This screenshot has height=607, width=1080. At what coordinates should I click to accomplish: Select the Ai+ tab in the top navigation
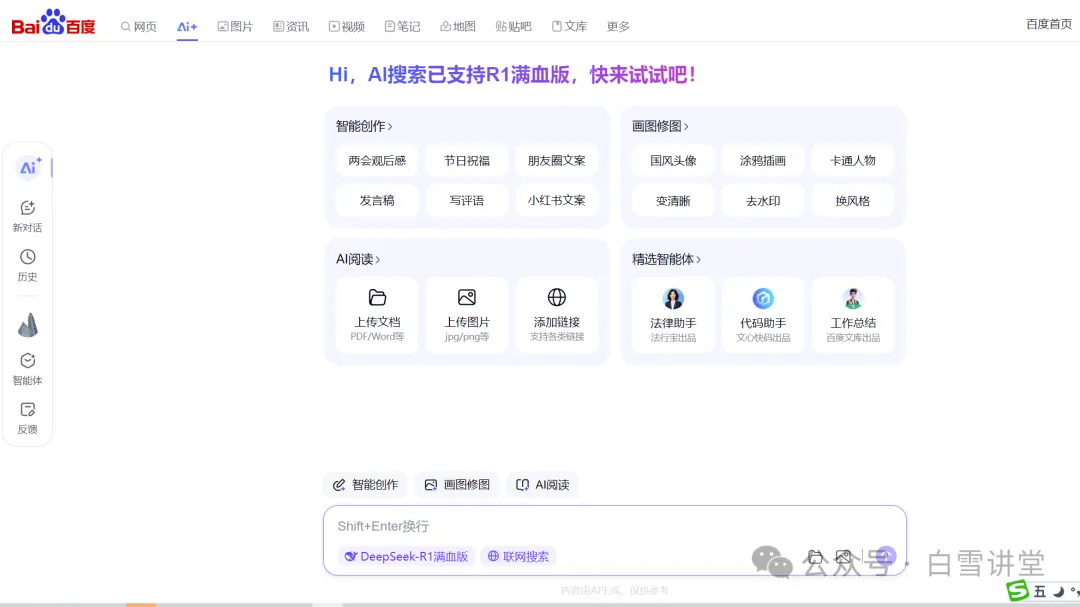pyautogui.click(x=187, y=26)
